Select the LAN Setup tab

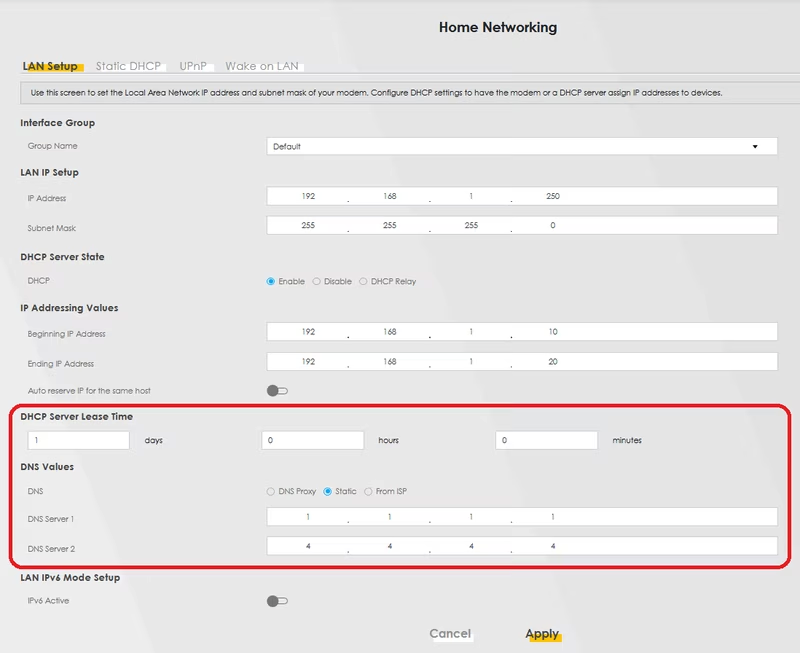(x=50, y=66)
